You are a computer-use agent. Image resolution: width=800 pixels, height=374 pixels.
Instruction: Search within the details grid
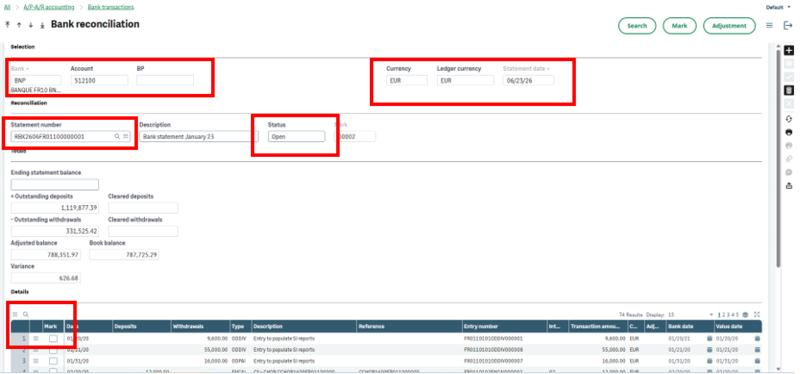pyautogui.click(x=26, y=314)
